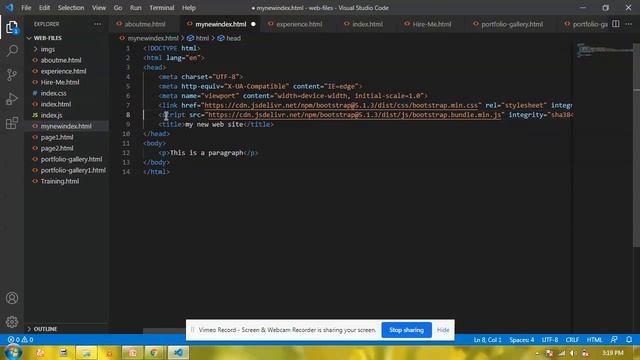Open the Accounts menu icon

12,298
